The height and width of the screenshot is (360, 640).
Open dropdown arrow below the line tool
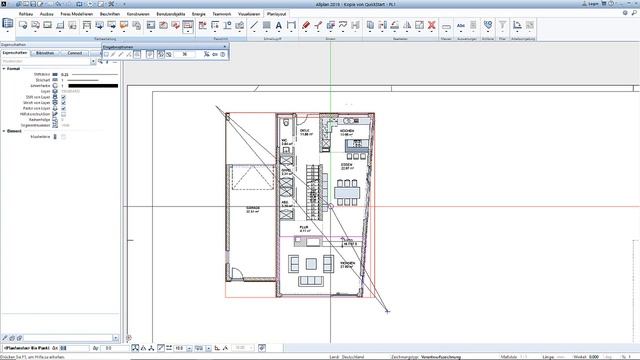(254, 32)
